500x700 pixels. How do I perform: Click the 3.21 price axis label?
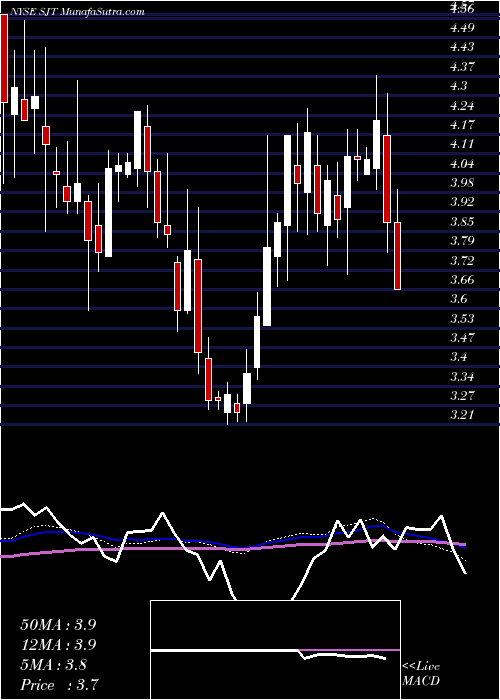click(462, 415)
